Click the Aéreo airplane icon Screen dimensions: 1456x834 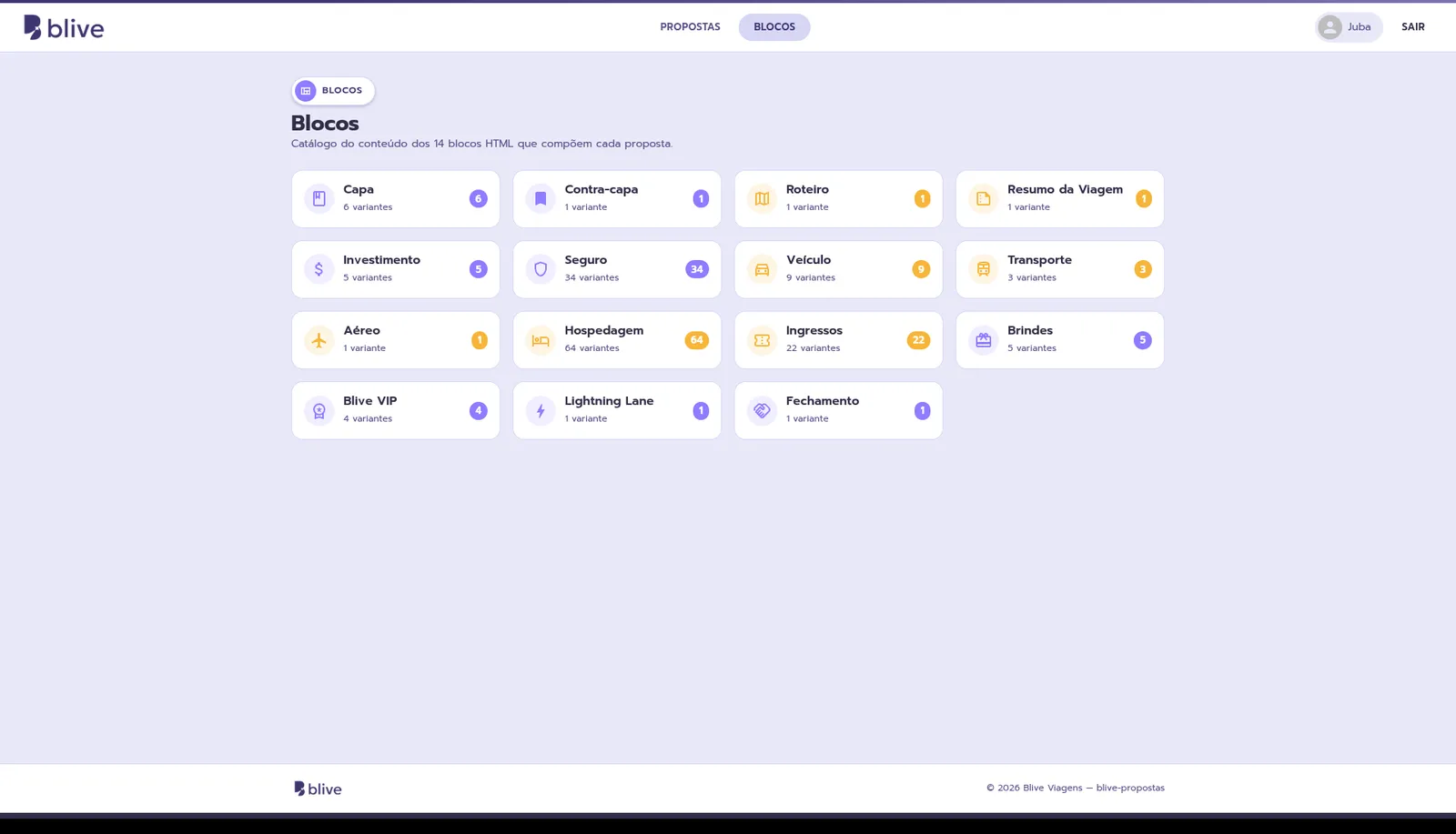pos(318,340)
